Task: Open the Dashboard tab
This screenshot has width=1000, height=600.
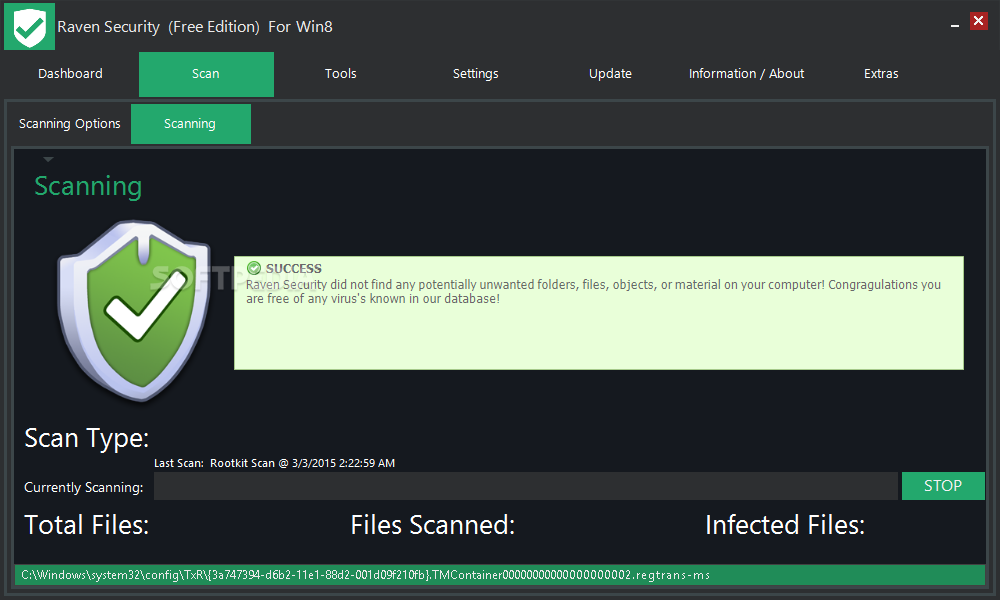Action: coord(70,74)
